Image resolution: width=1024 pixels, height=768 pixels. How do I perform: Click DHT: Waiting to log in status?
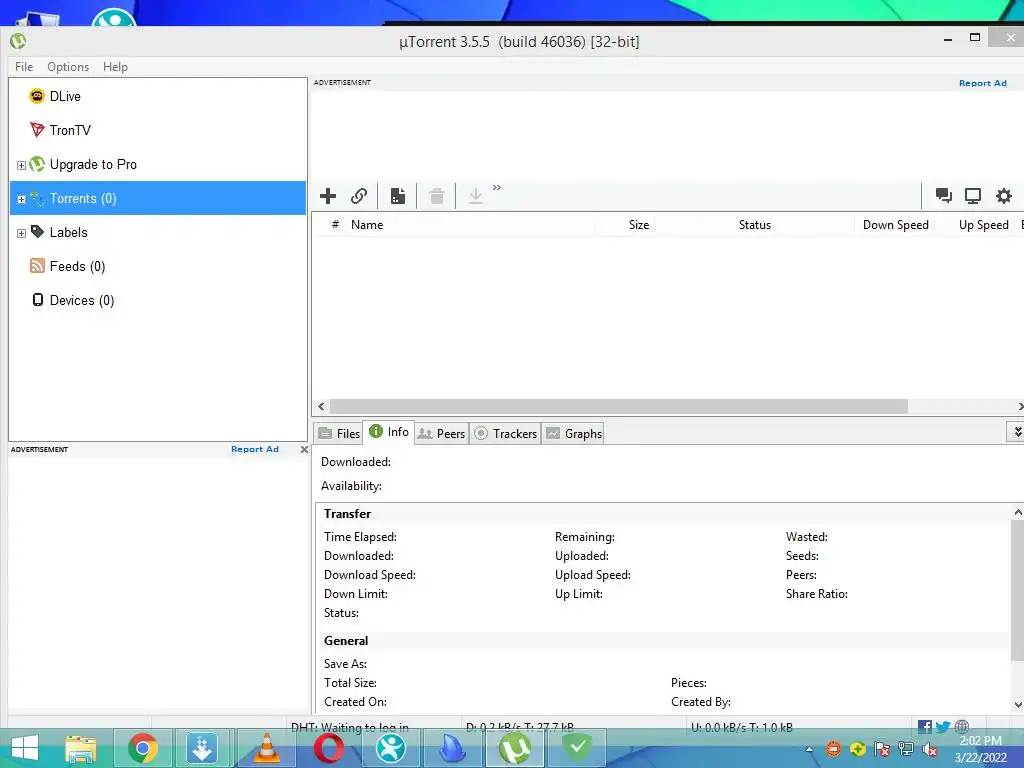(349, 727)
